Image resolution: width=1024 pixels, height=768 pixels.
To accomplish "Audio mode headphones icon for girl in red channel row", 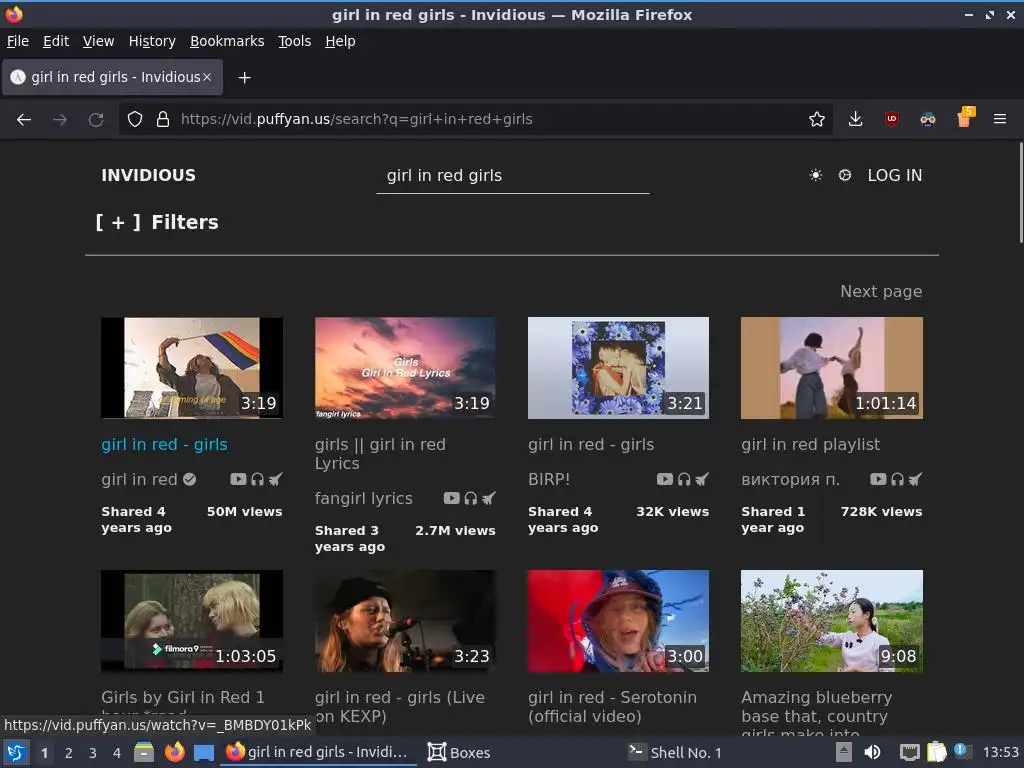I will [257, 479].
